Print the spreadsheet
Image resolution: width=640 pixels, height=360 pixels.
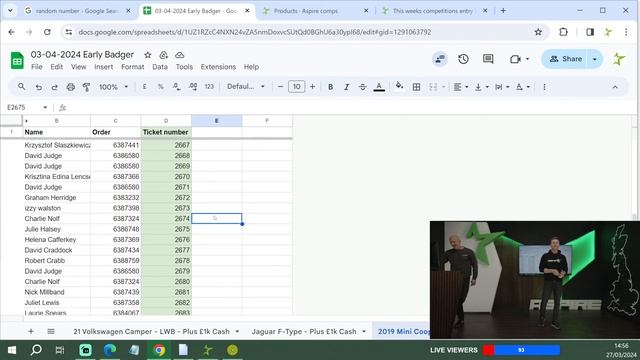click(x=71, y=87)
